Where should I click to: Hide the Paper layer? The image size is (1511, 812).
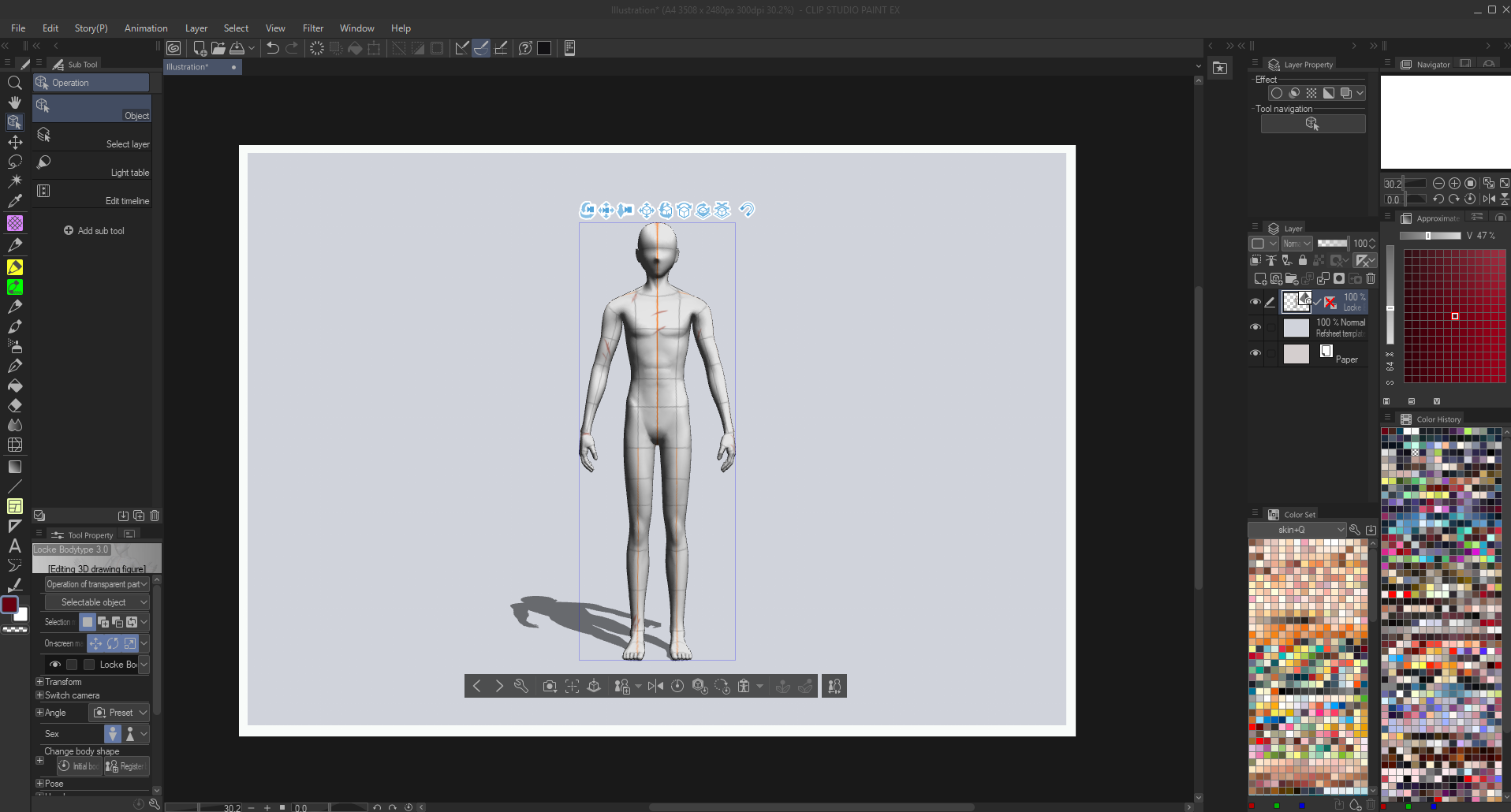(x=1255, y=353)
